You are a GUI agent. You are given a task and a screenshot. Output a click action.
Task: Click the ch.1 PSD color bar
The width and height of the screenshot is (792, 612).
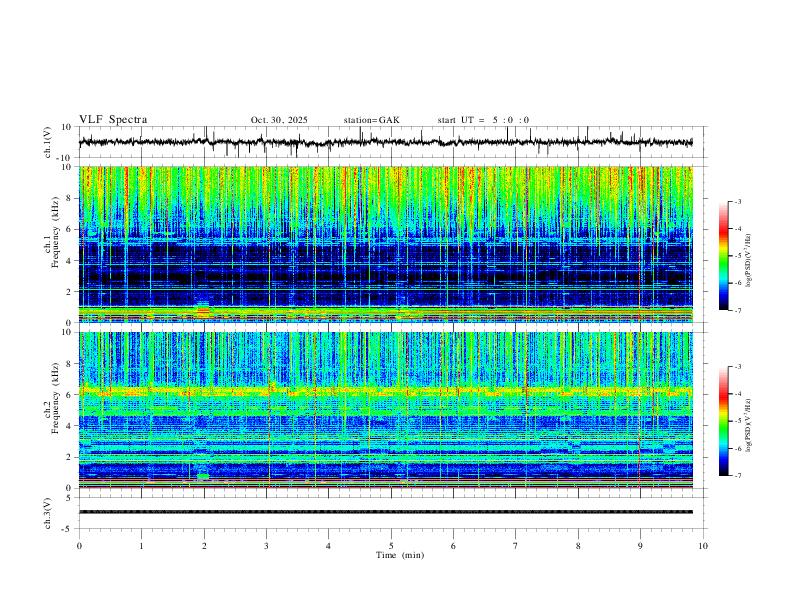point(724,256)
